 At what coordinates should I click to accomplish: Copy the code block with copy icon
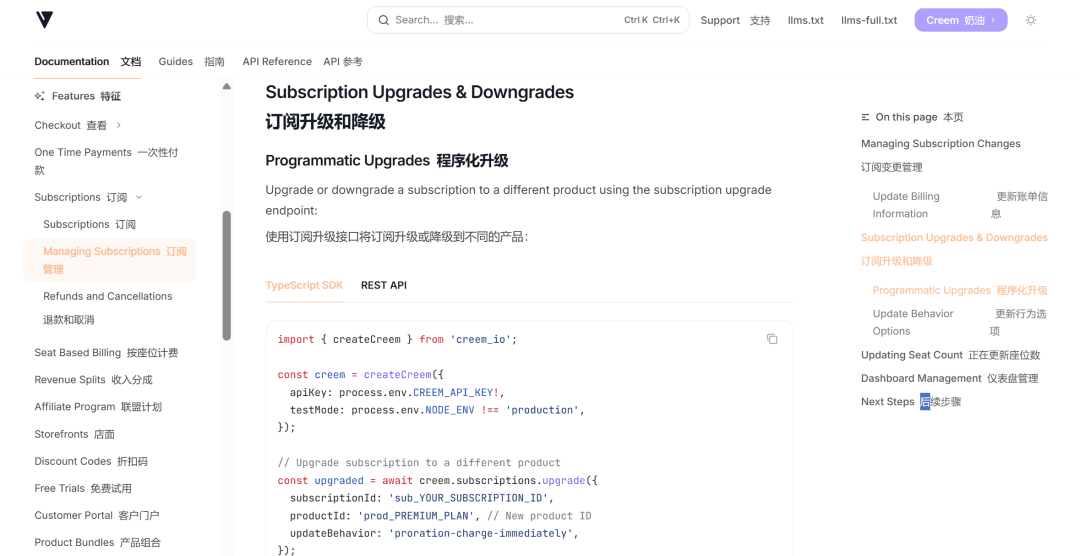(x=772, y=339)
